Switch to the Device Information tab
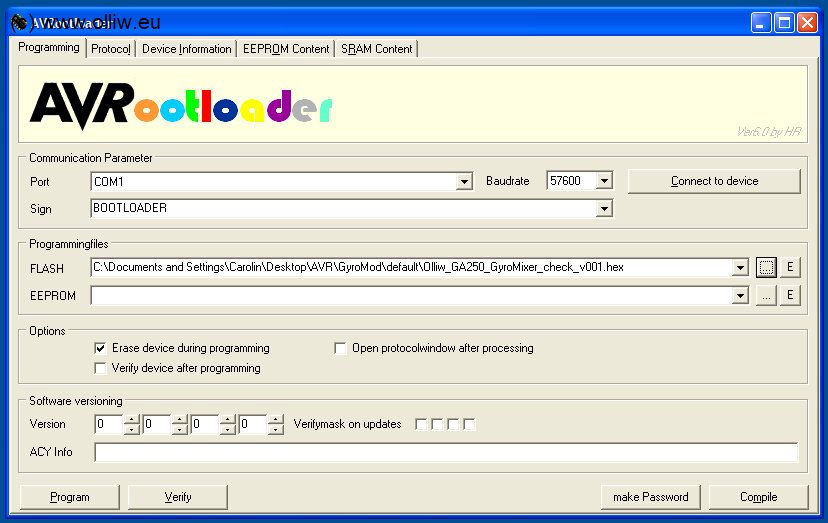The image size is (828, 523). [x=187, y=49]
